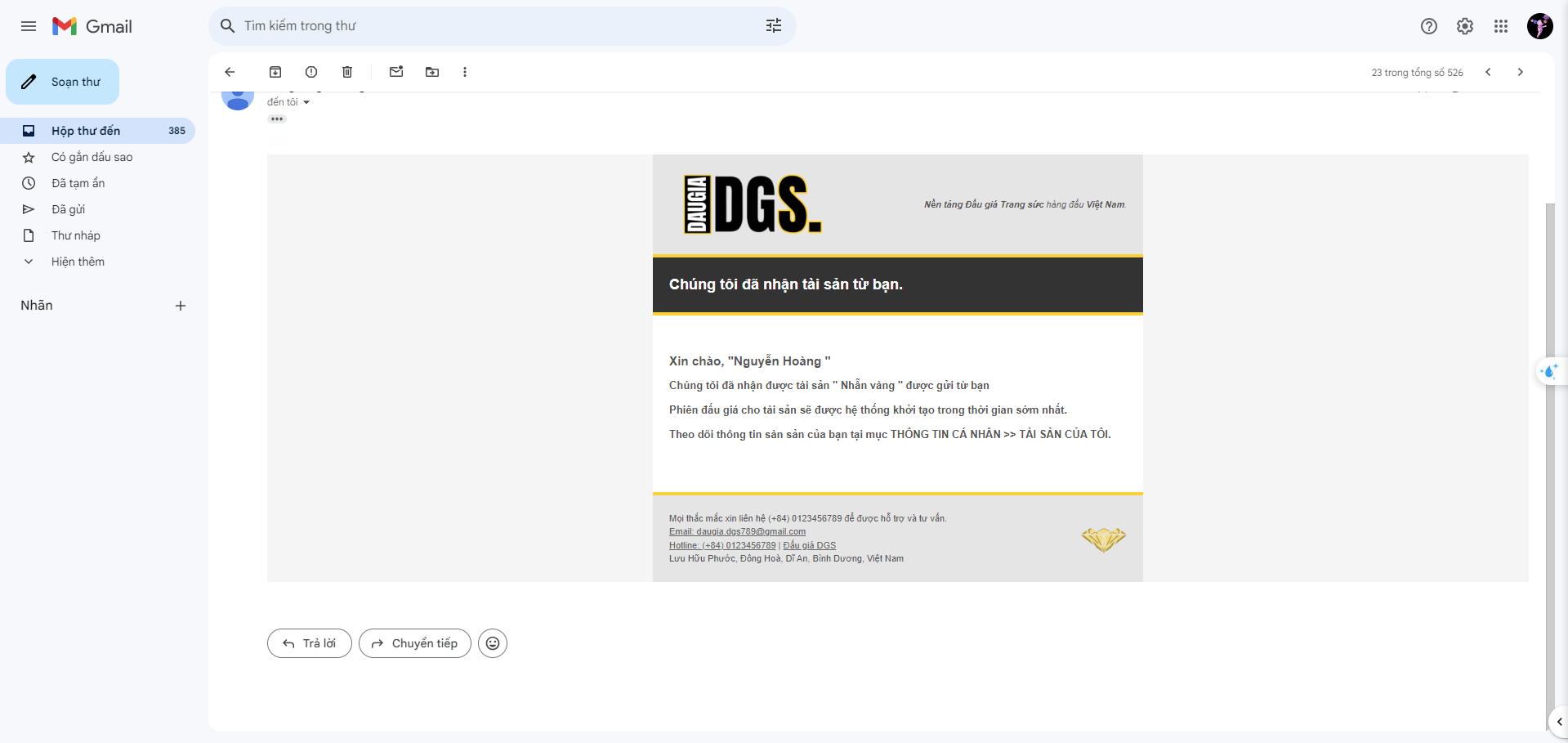Open search filter options icon

coord(774,26)
